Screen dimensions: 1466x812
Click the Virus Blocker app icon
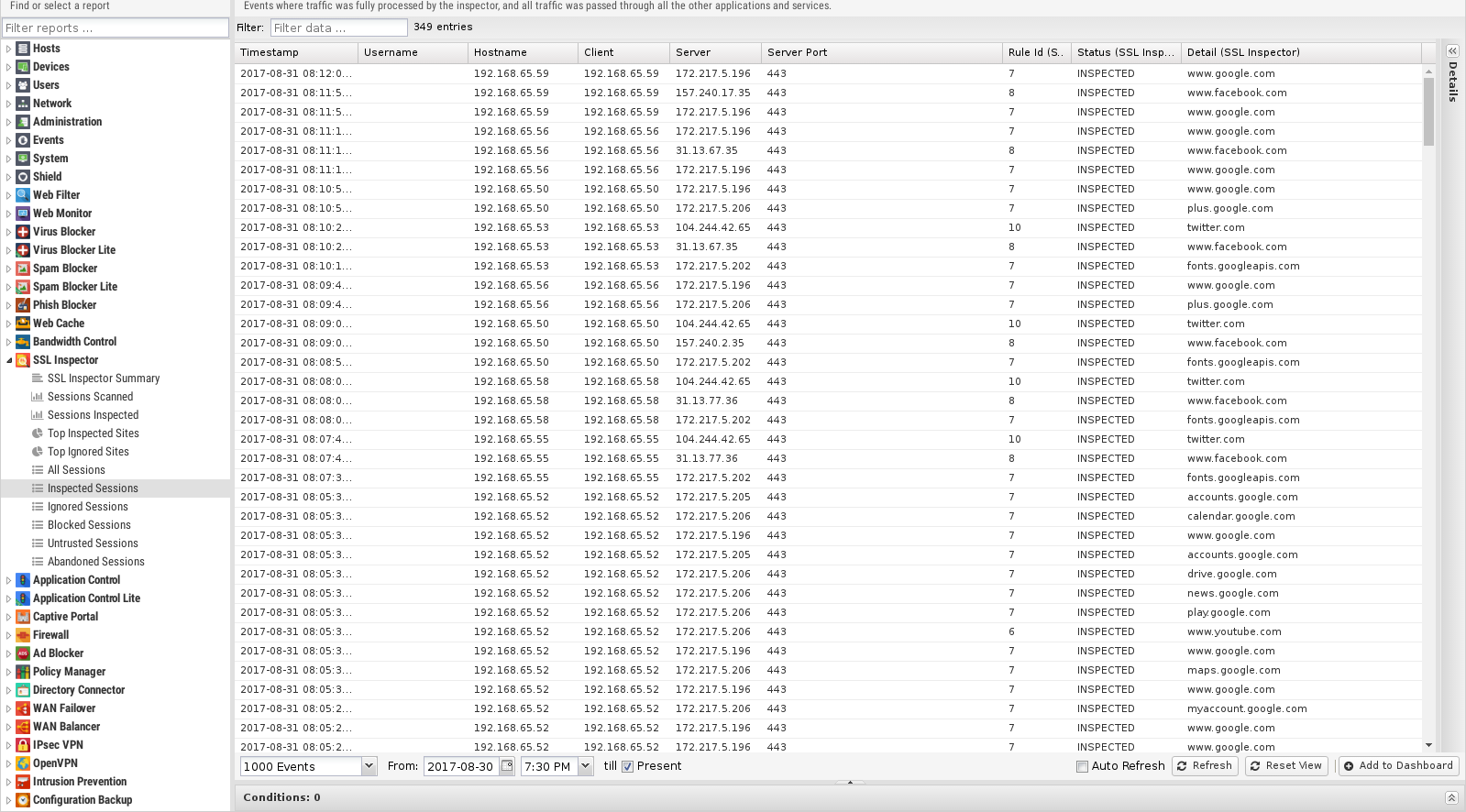pyautogui.click(x=23, y=232)
